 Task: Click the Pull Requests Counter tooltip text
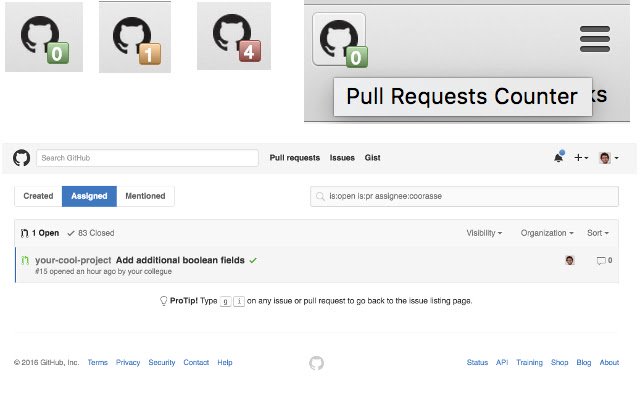(462, 97)
